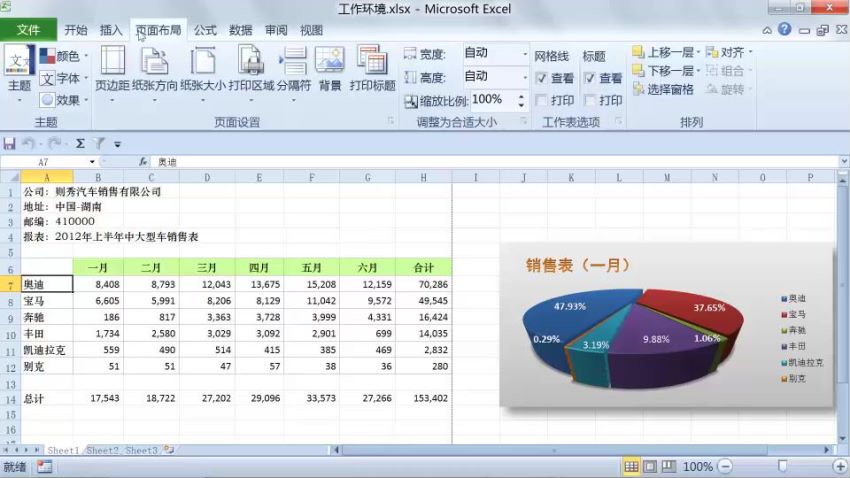Click Bring Forward (上移一层)
This screenshot has width=850, height=478.
(x=666, y=53)
